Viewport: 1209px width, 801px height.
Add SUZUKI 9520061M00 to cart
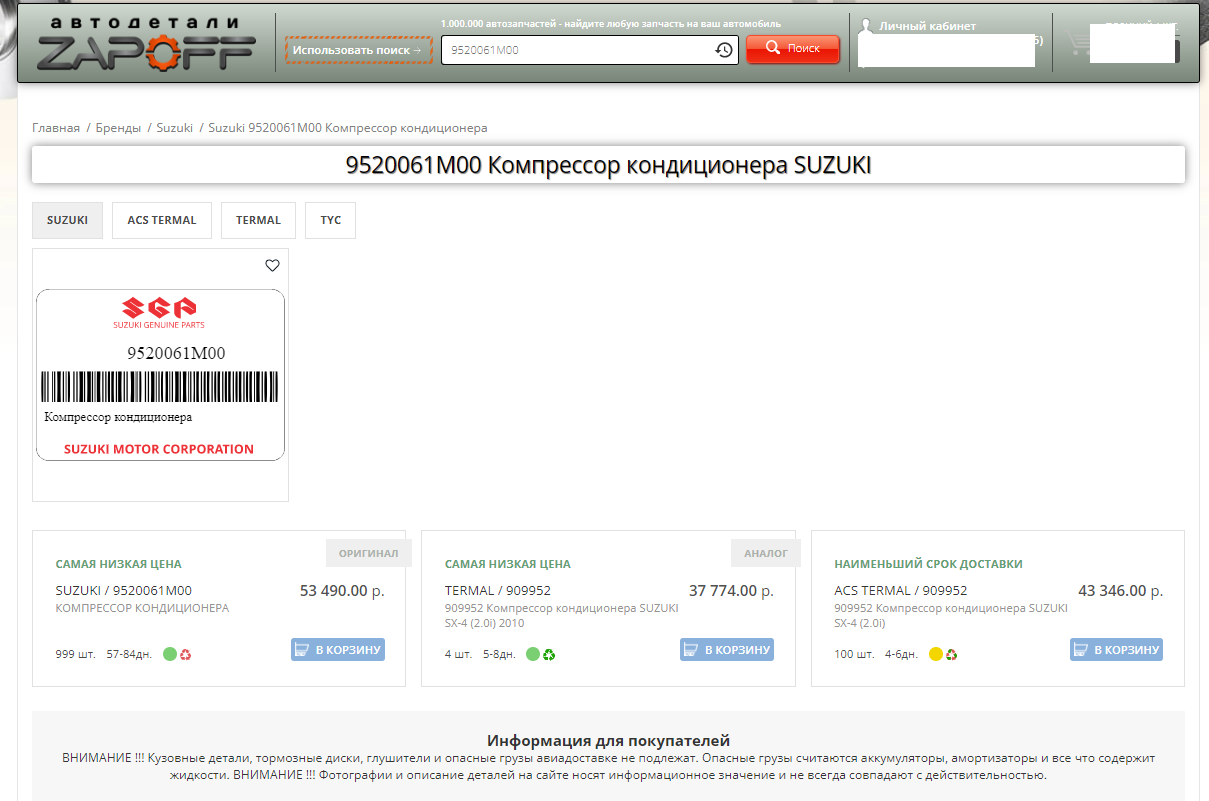click(338, 649)
